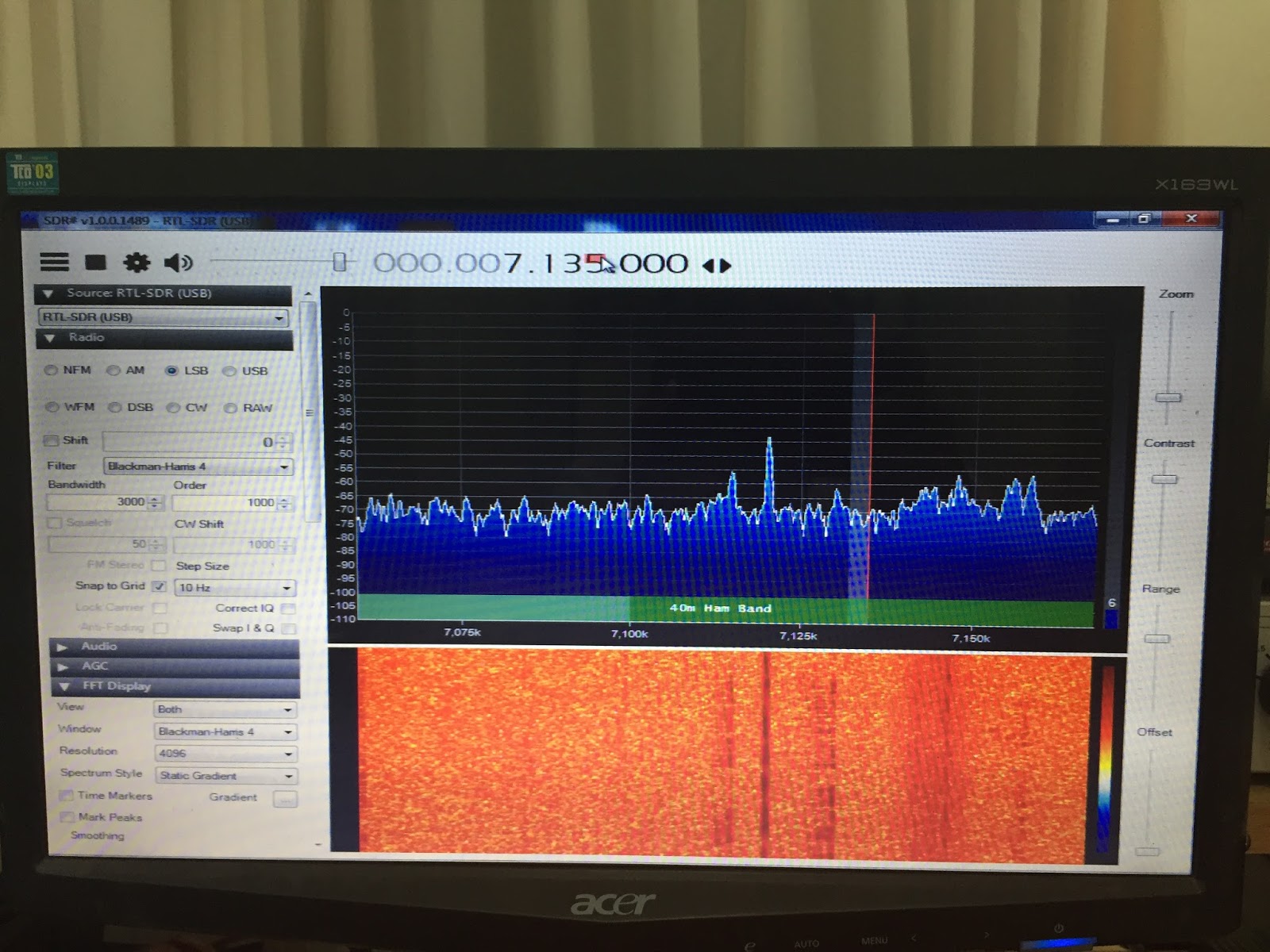The width and height of the screenshot is (1270, 952).
Task: Enable the Shift checkbox
Action: (x=52, y=441)
